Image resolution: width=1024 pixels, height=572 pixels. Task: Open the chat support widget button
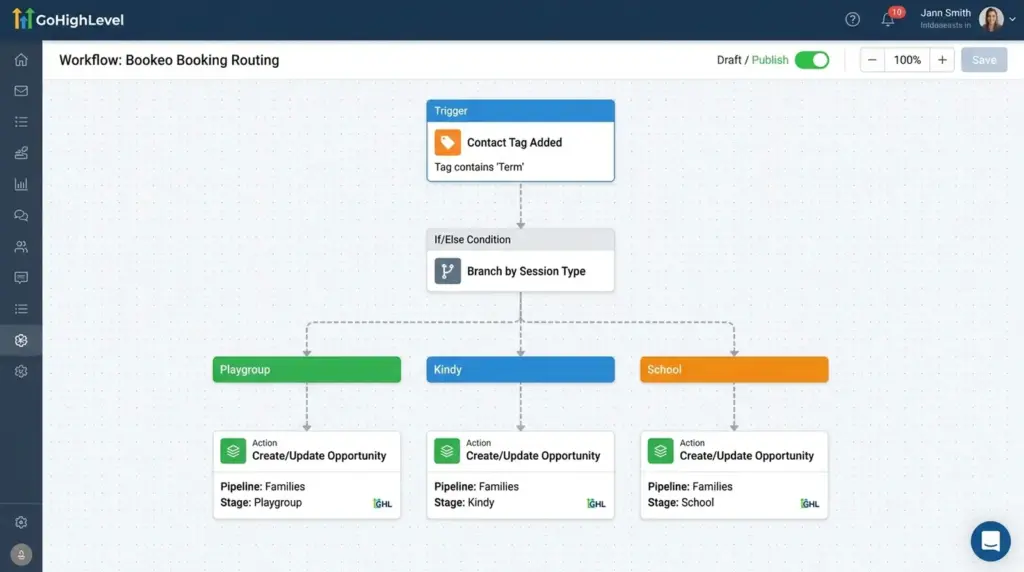point(990,541)
